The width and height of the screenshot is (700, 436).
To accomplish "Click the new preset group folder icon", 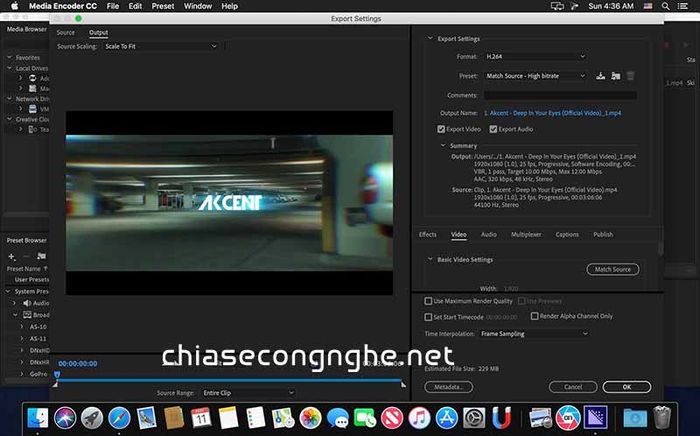I will coord(42,256).
